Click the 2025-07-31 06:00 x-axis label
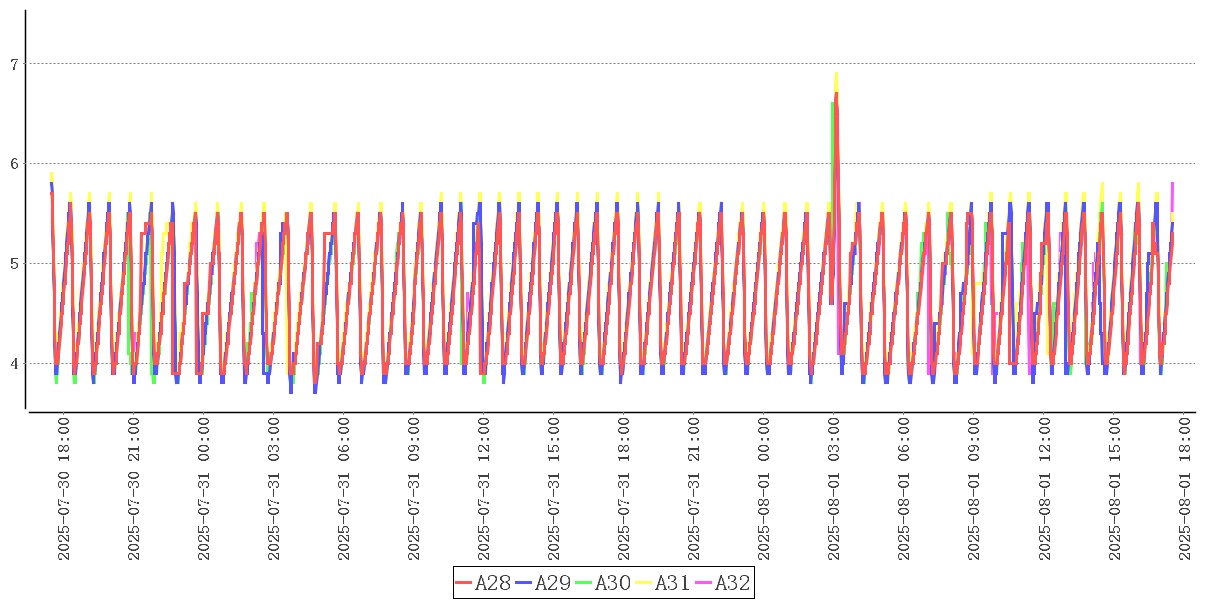This screenshot has width=1207, height=600. 344,490
